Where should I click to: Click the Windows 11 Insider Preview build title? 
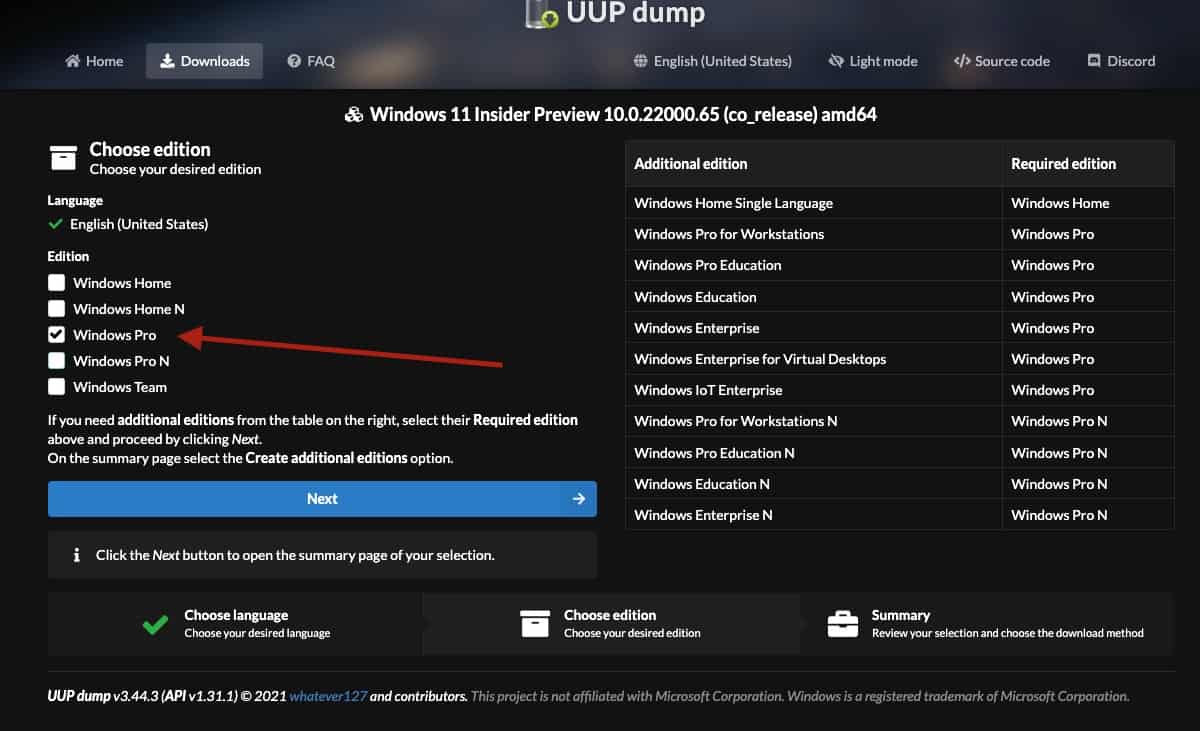623,115
